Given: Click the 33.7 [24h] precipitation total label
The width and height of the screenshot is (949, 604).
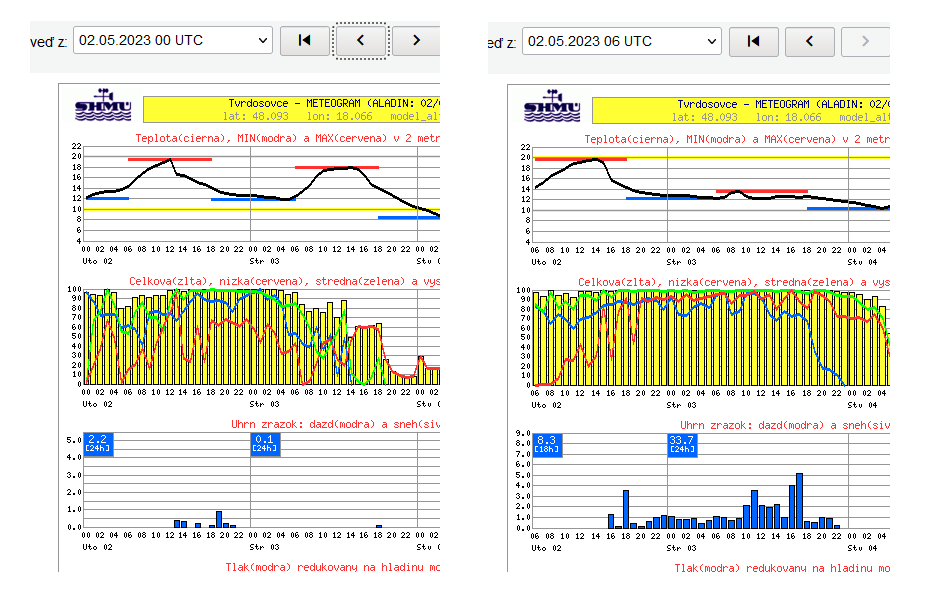Looking at the screenshot, I should 682,444.
